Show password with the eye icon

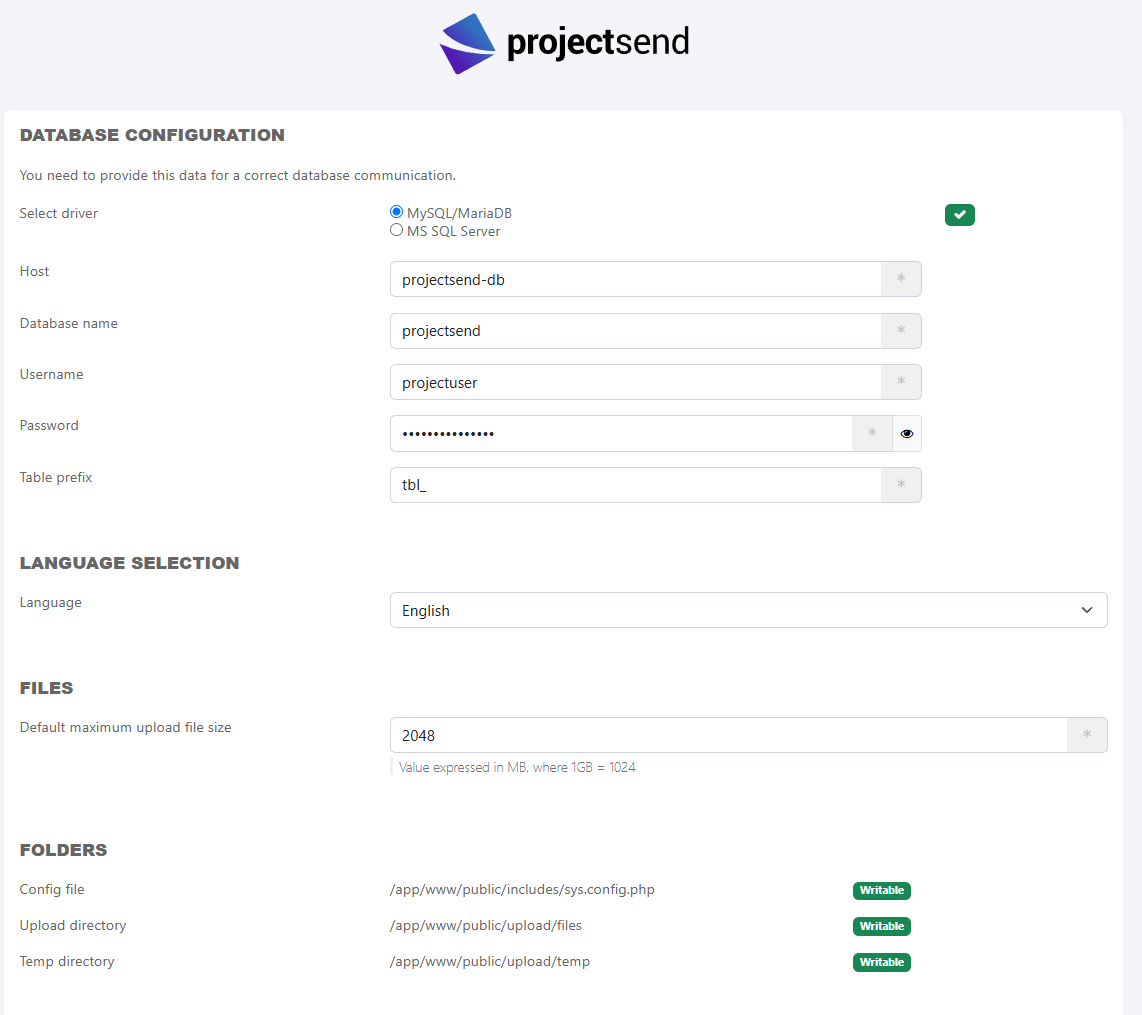tap(907, 434)
